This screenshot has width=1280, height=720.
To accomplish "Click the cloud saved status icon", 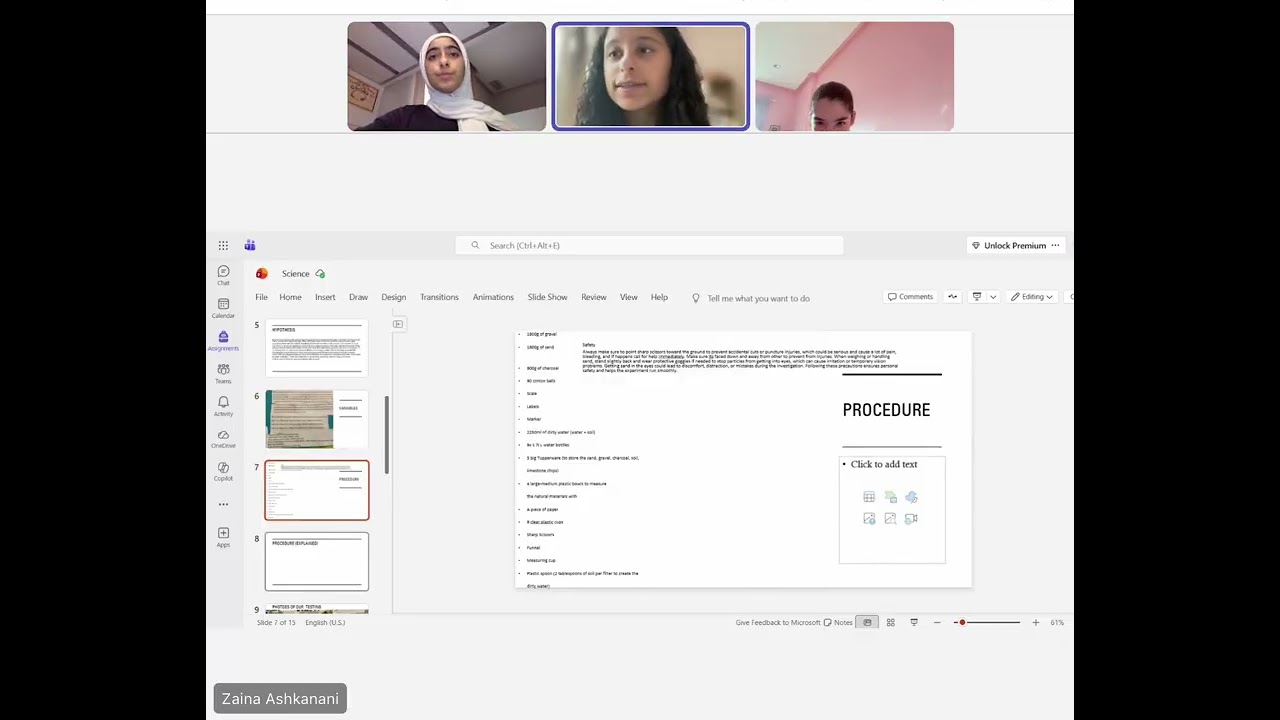I will pyautogui.click(x=320, y=273).
